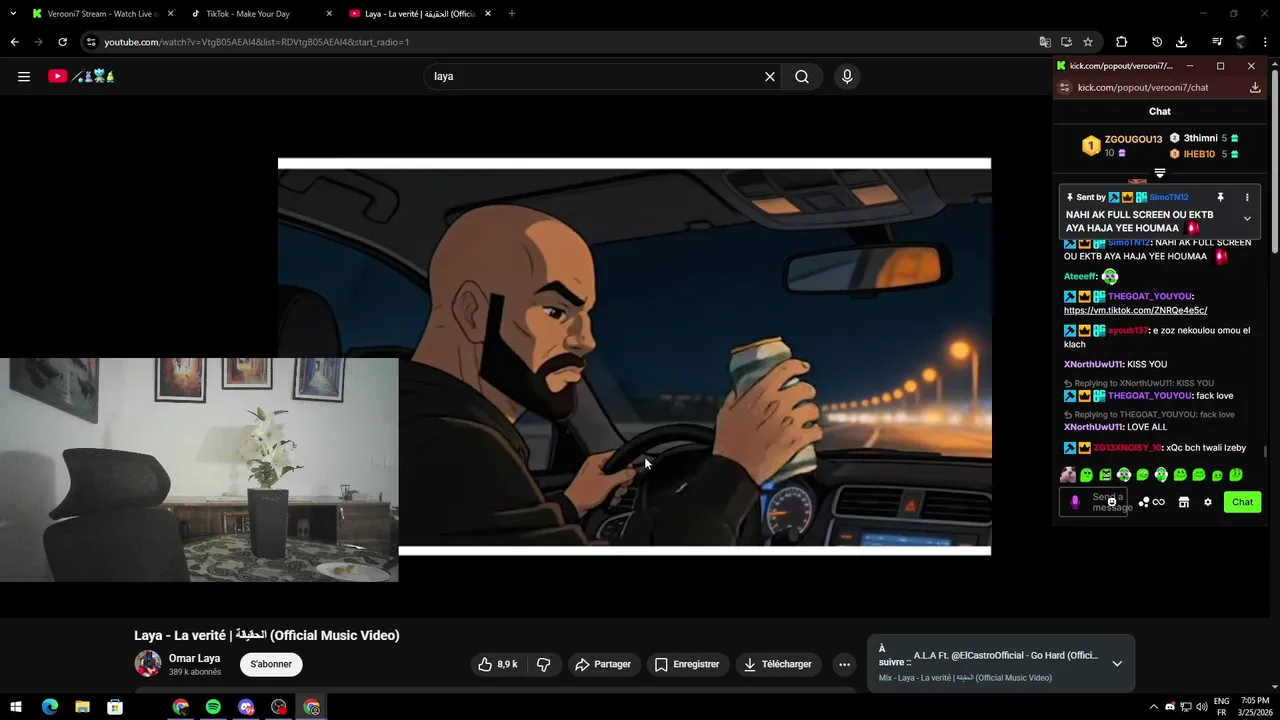Image resolution: width=1280 pixels, height=720 pixels.
Task: Open the Chrome extensions puzzle icon
Action: click(1122, 42)
